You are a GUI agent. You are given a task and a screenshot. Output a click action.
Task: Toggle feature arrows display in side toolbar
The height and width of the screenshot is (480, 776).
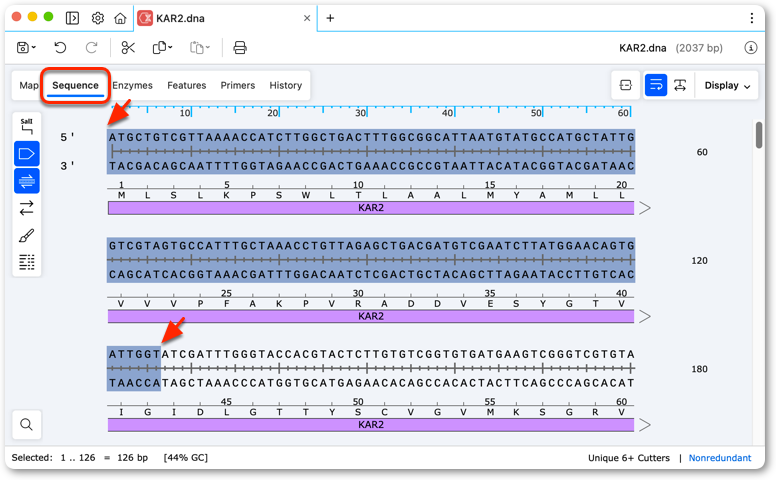(27, 154)
